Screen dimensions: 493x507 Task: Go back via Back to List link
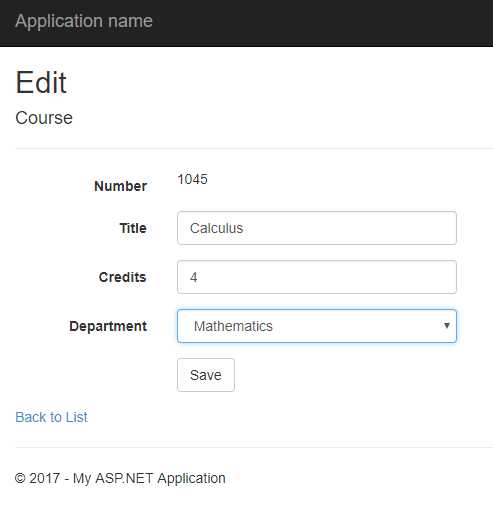pos(51,417)
